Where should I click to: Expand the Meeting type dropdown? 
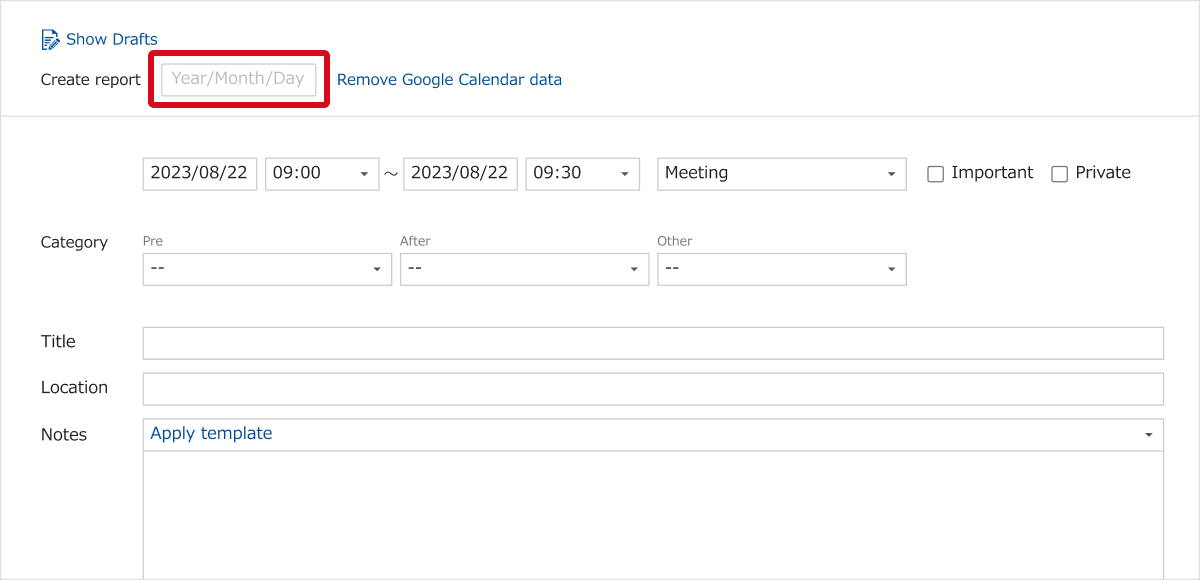coord(782,173)
